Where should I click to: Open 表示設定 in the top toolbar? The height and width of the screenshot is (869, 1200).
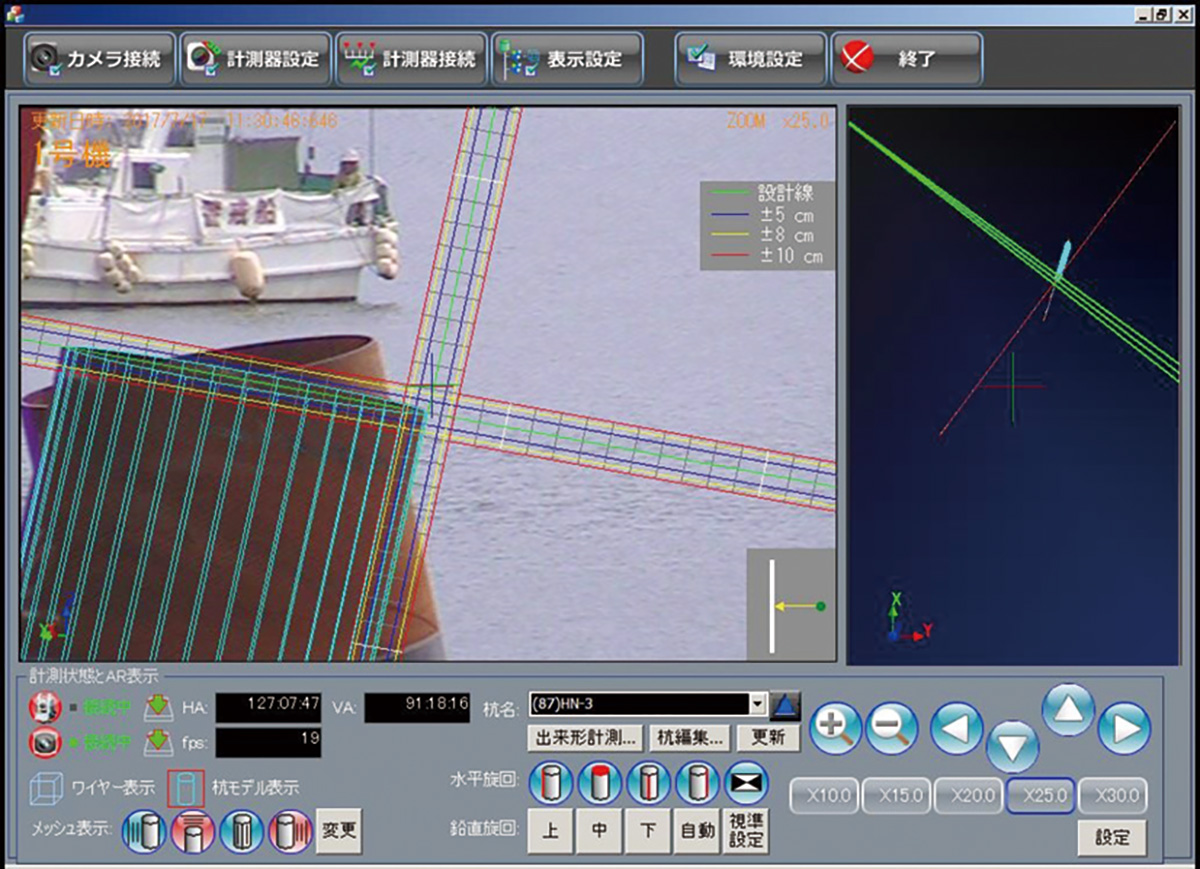coord(567,59)
